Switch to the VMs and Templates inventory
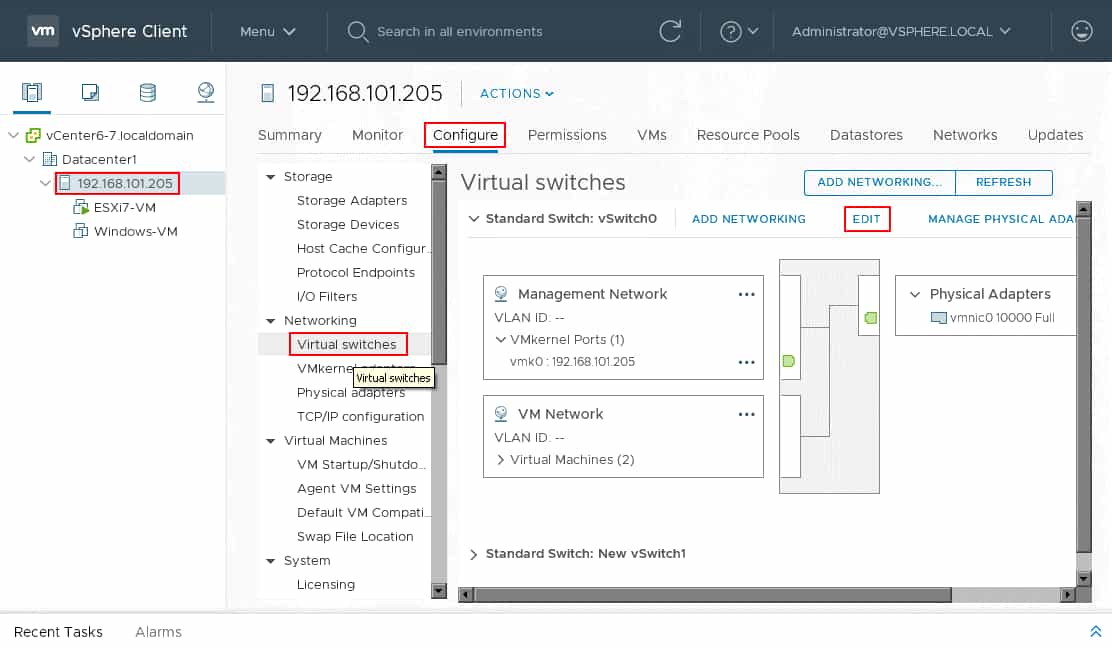The image size is (1112, 647). pyautogui.click(x=89, y=91)
